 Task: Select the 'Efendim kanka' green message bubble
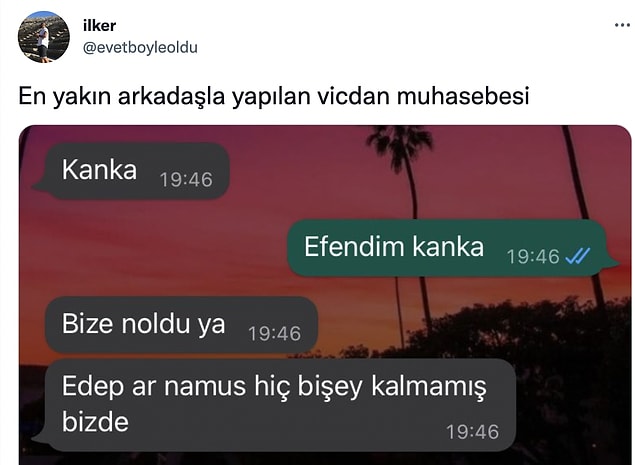tap(453, 248)
